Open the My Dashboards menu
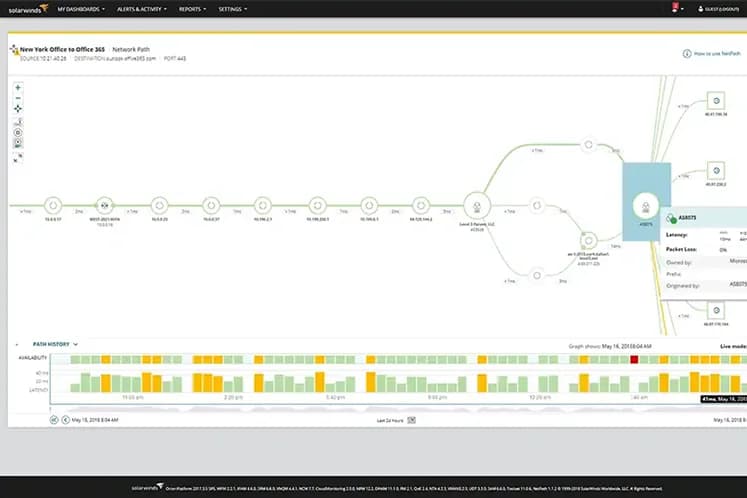747x498 pixels. pos(81,9)
